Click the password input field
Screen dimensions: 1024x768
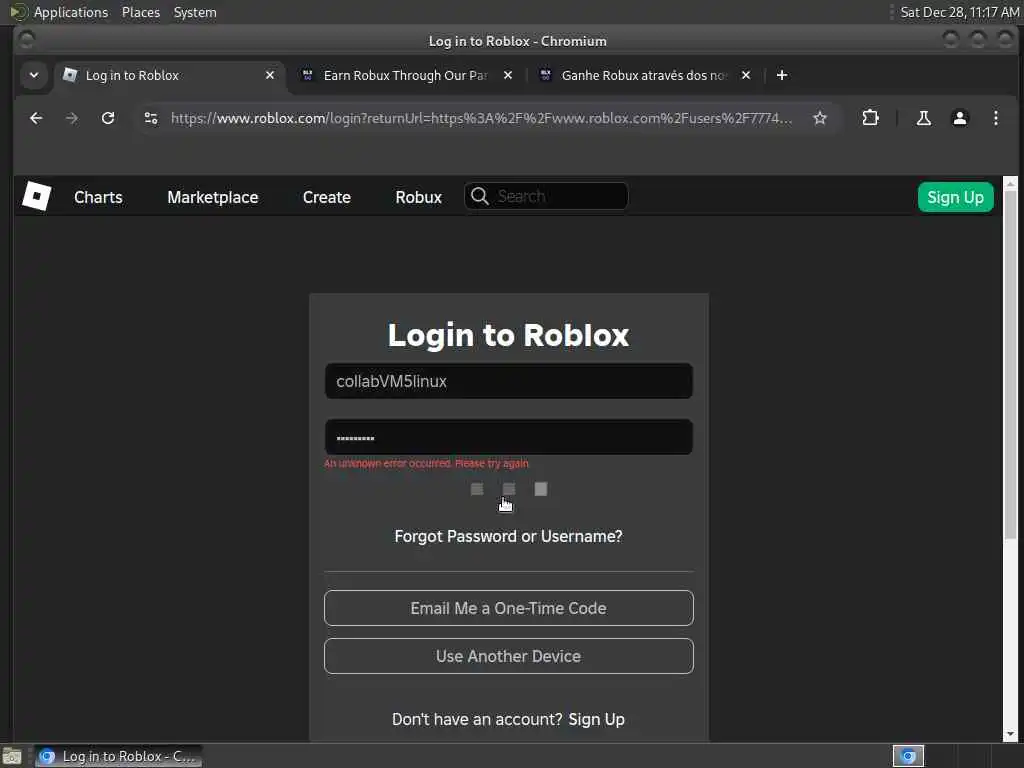click(508, 437)
